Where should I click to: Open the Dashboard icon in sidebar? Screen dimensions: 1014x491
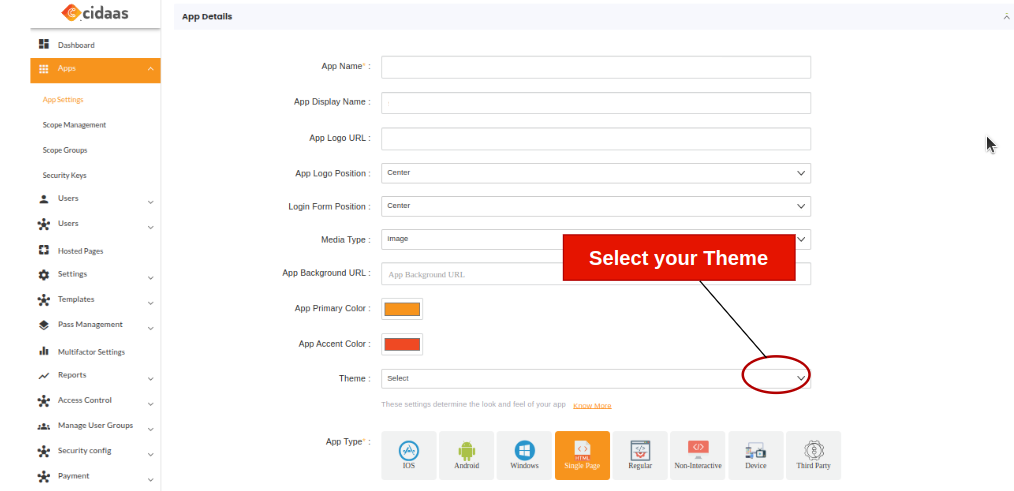point(44,44)
